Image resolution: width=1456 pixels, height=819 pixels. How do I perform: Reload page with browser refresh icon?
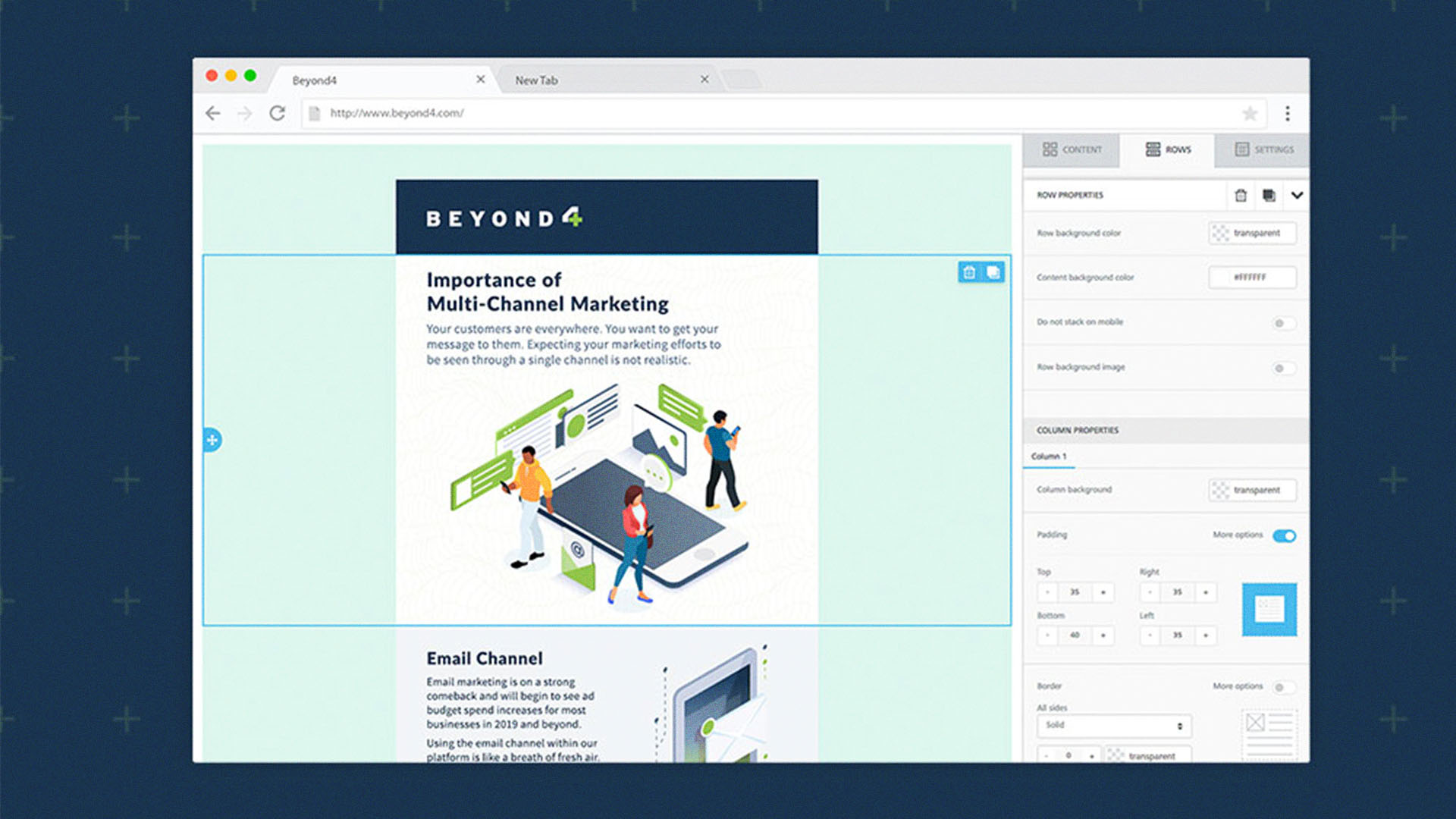coord(278,114)
